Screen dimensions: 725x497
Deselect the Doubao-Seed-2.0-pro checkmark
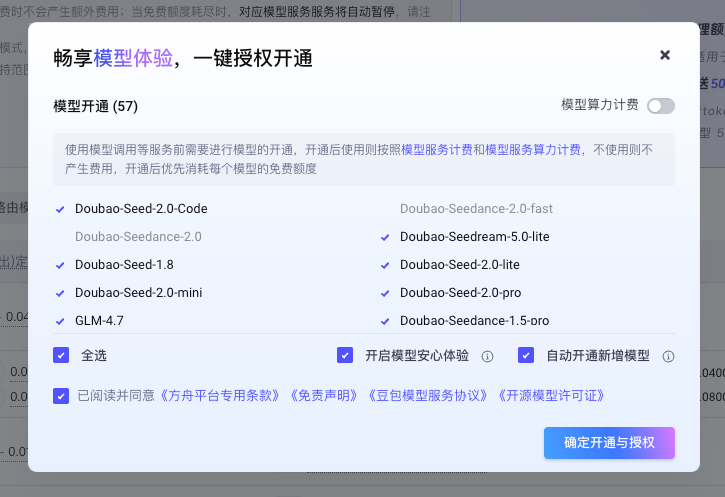pos(385,294)
